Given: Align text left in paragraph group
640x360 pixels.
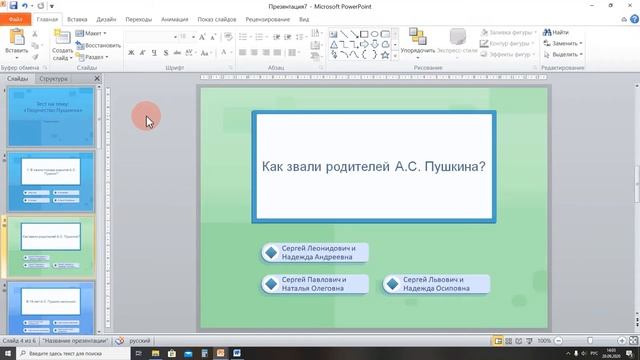Looking at the screenshot, I should pos(242,53).
